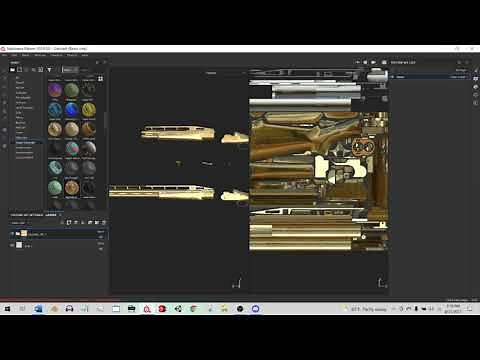Screen dimensions: 480x360
Task: Open the Viewport menu
Action: point(56,55)
